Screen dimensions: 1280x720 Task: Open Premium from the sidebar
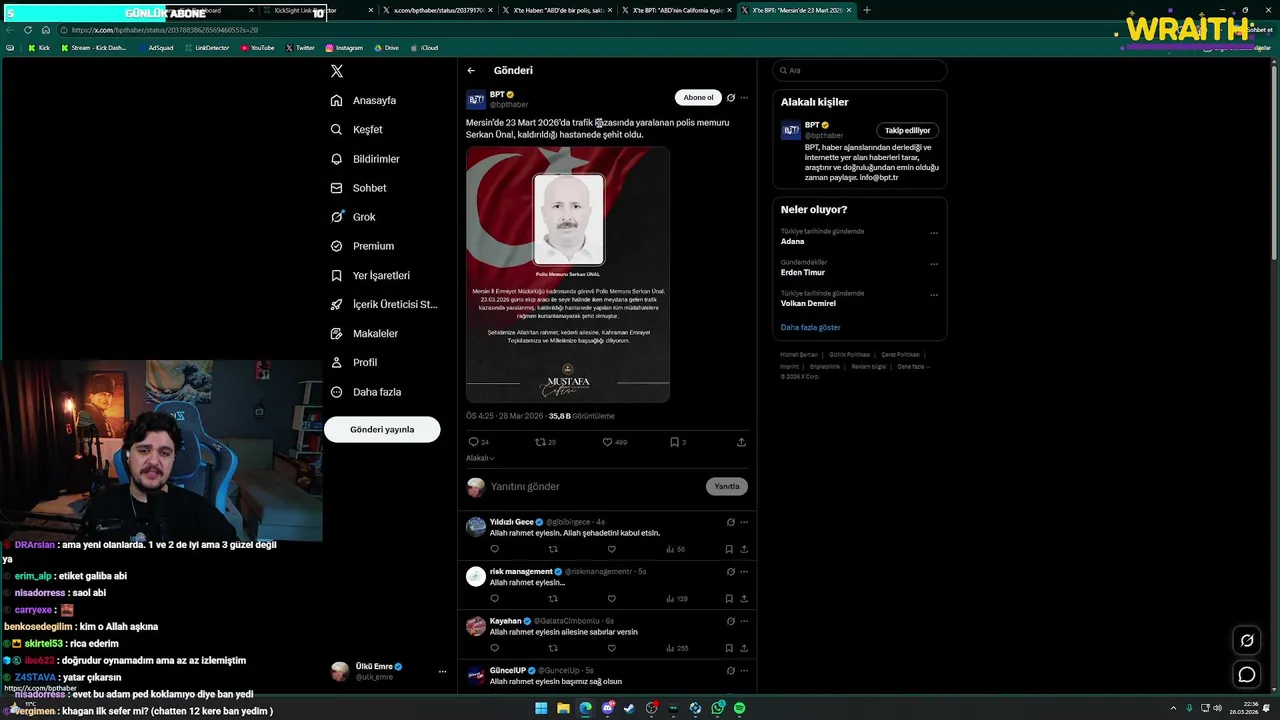click(362, 246)
